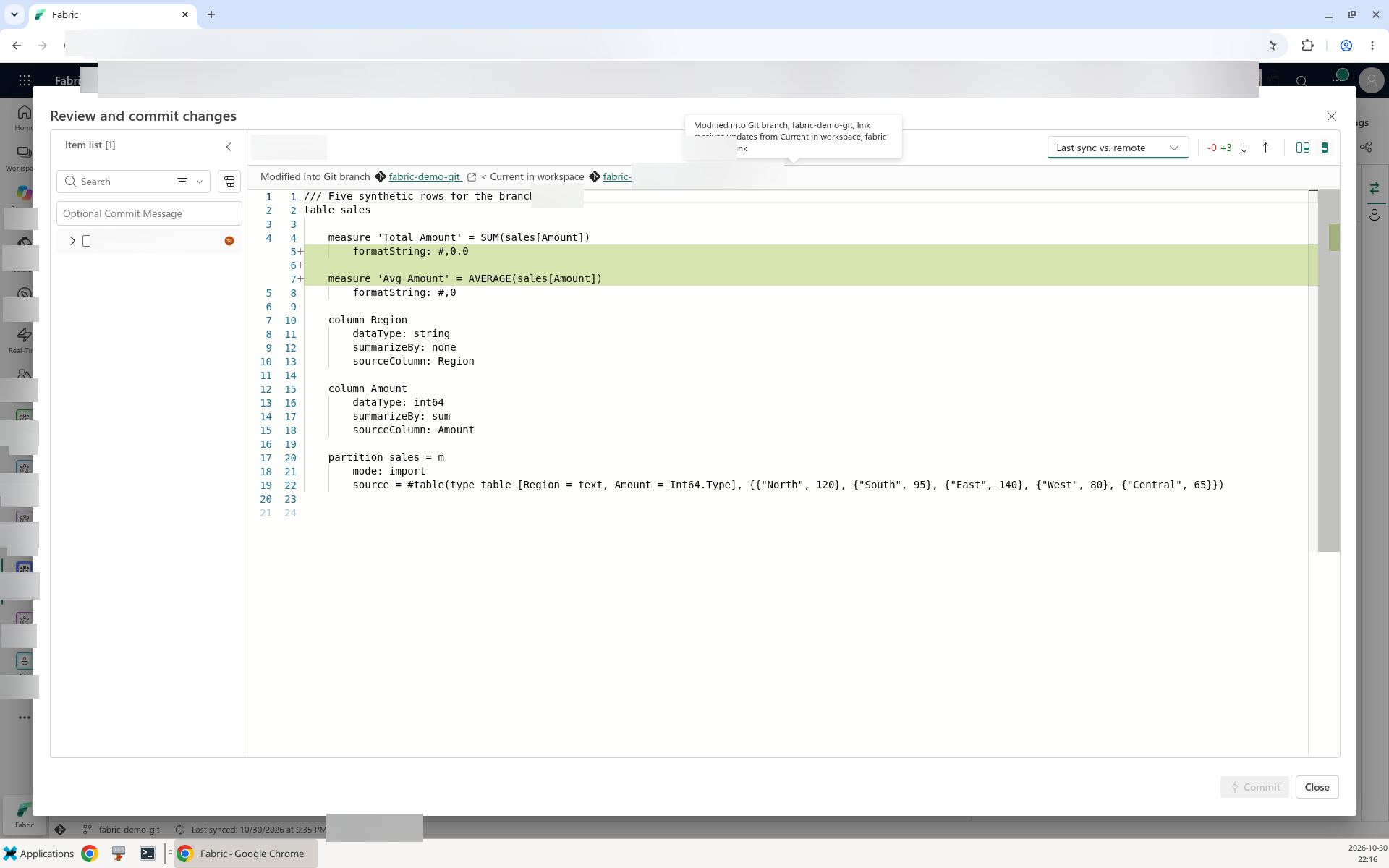Click the disabled Commit button
1389x868 pixels.
[x=1254, y=787]
